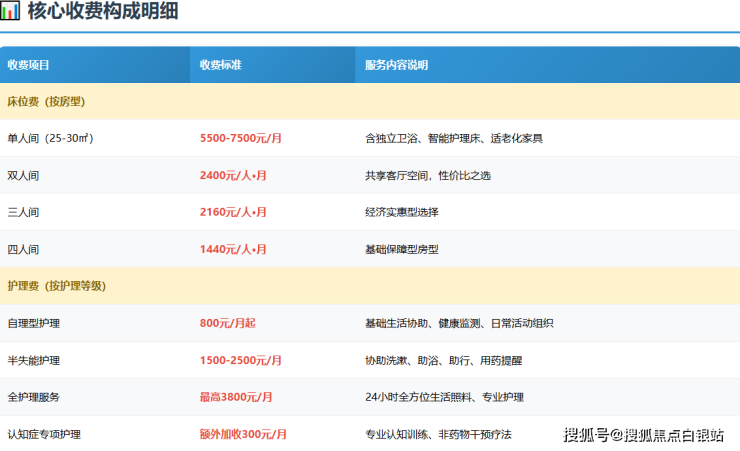Click the 最高3800元/月 price
Screen dimensions: 740x451
[x=236, y=397]
